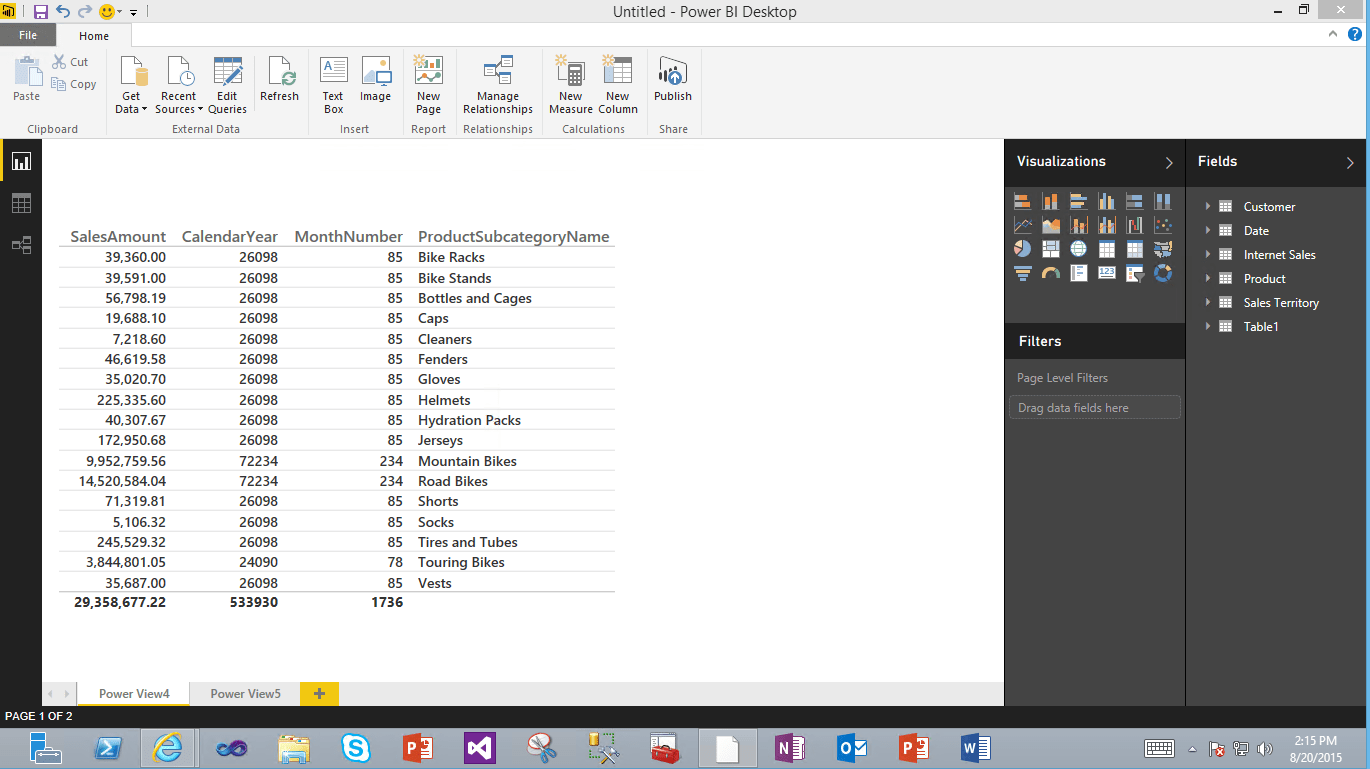Select the 100% Stacked bar chart visualization
Image resolution: width=1370 pixels, height=769 pixels.
pos(1134,201)
